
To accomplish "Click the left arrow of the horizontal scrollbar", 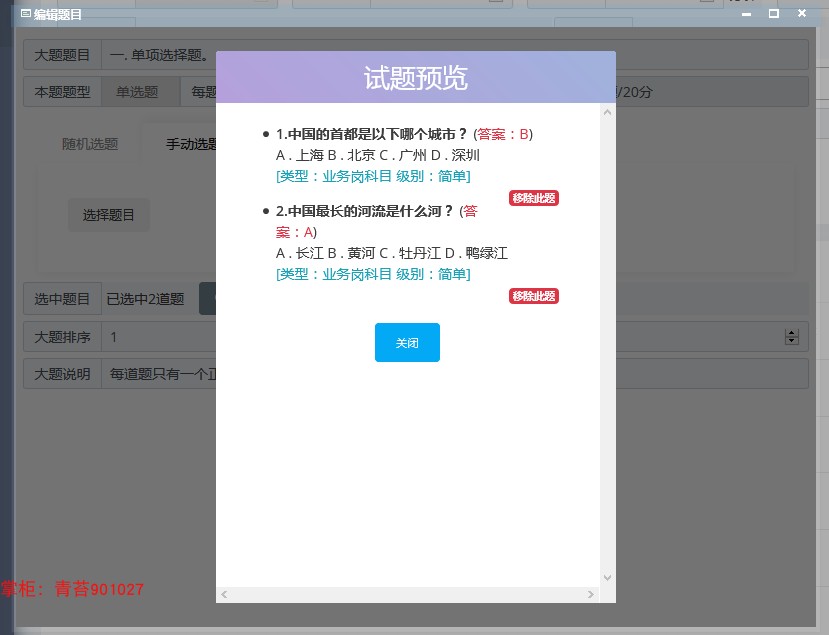I will (225, 595).
